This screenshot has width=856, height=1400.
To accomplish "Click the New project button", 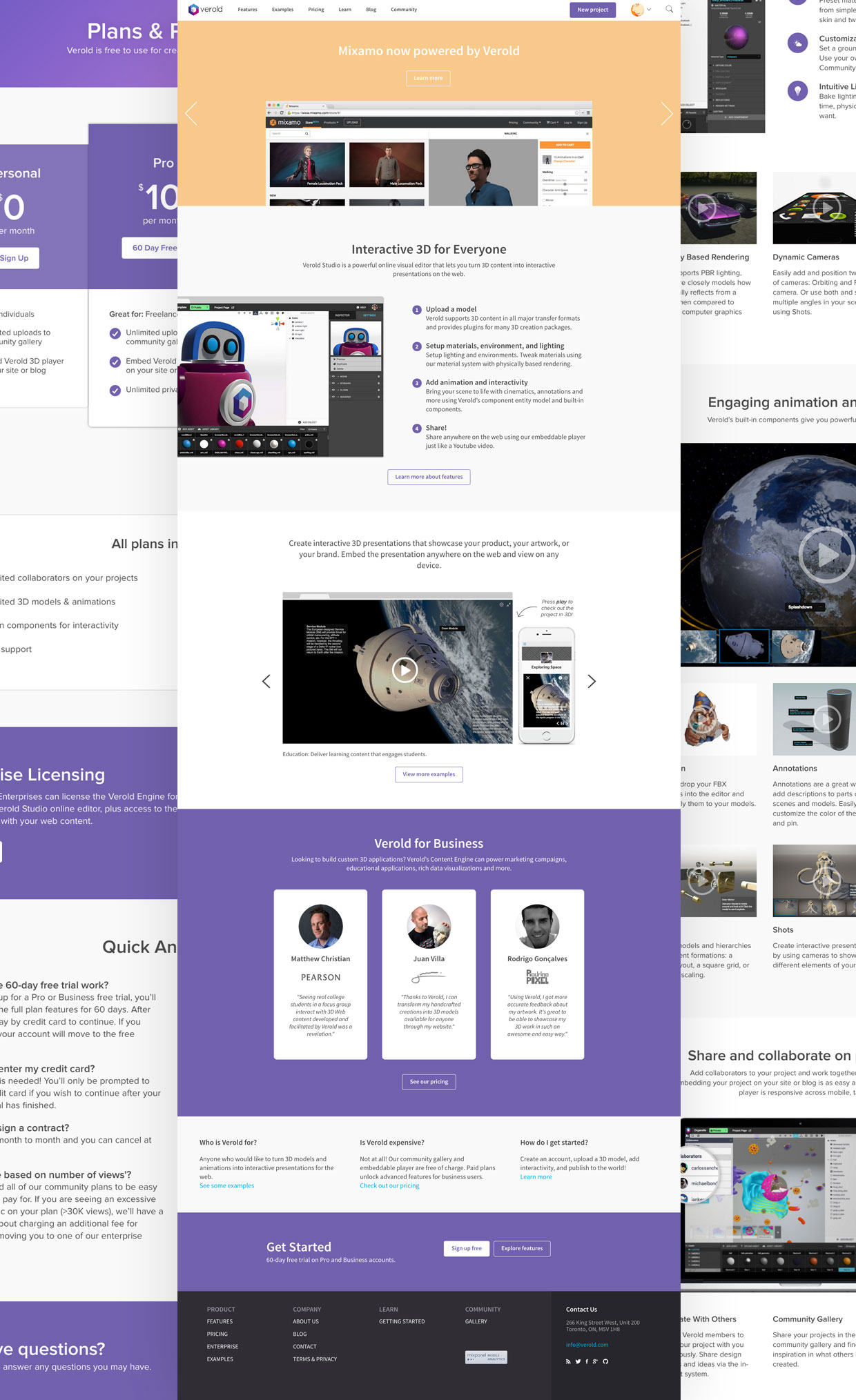I will 592,10.
